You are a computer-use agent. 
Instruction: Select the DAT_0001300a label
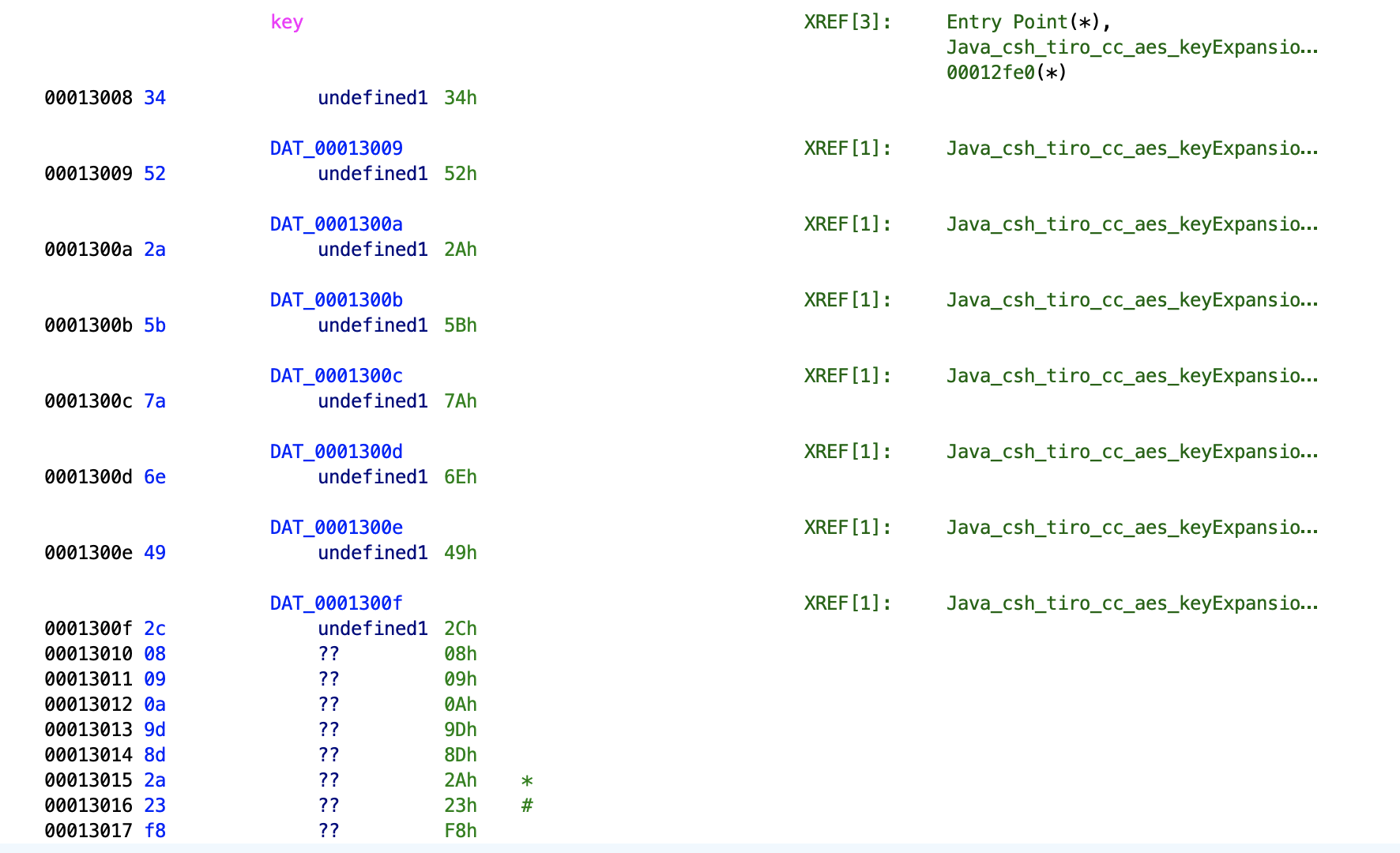click(336, 224)
